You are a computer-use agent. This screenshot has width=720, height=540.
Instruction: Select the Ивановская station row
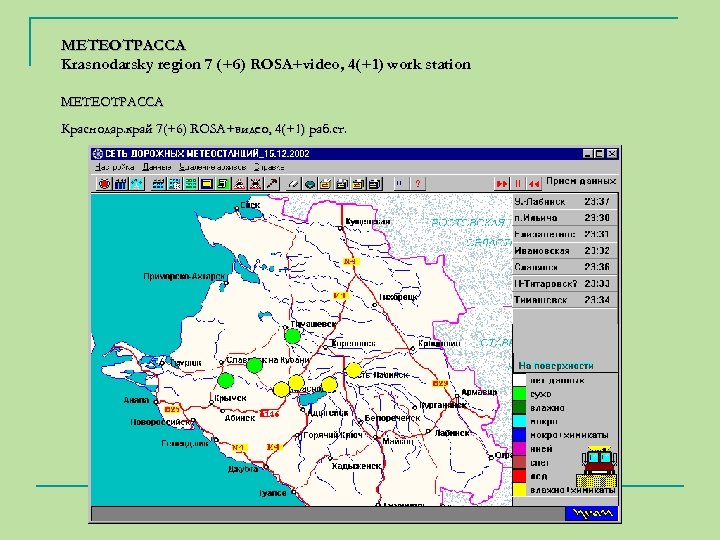565,251
